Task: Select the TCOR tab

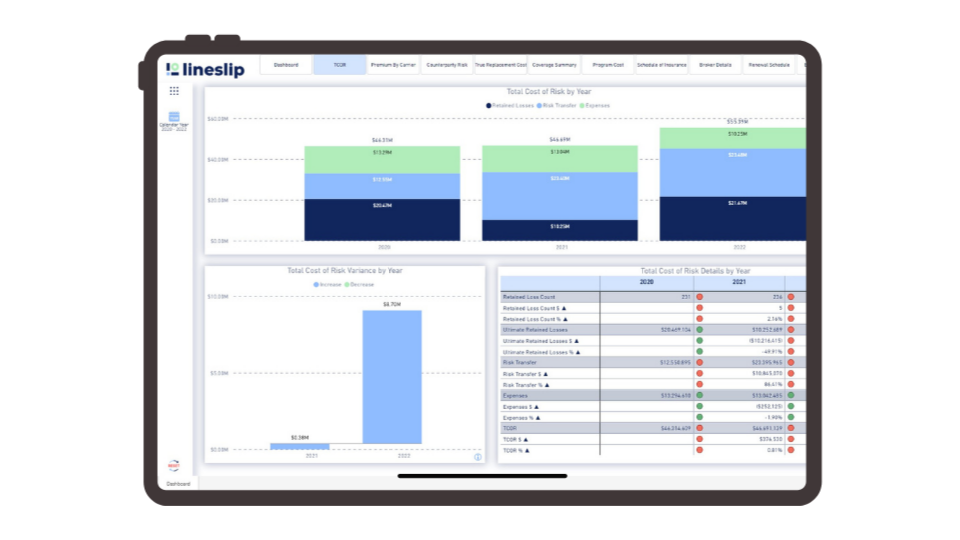Action: pos(340,65)
